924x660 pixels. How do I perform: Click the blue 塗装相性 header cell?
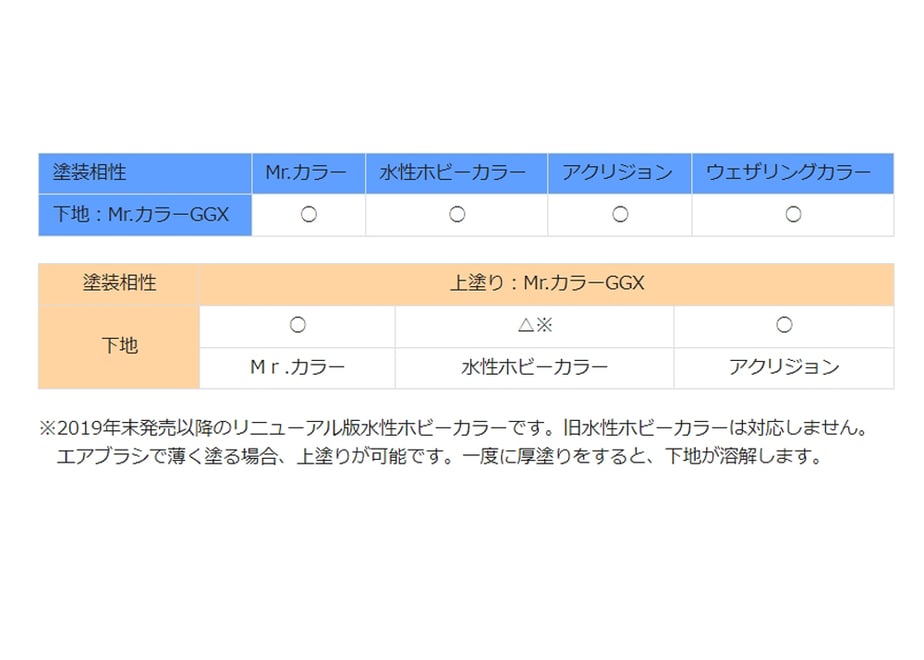coord(145,173)
